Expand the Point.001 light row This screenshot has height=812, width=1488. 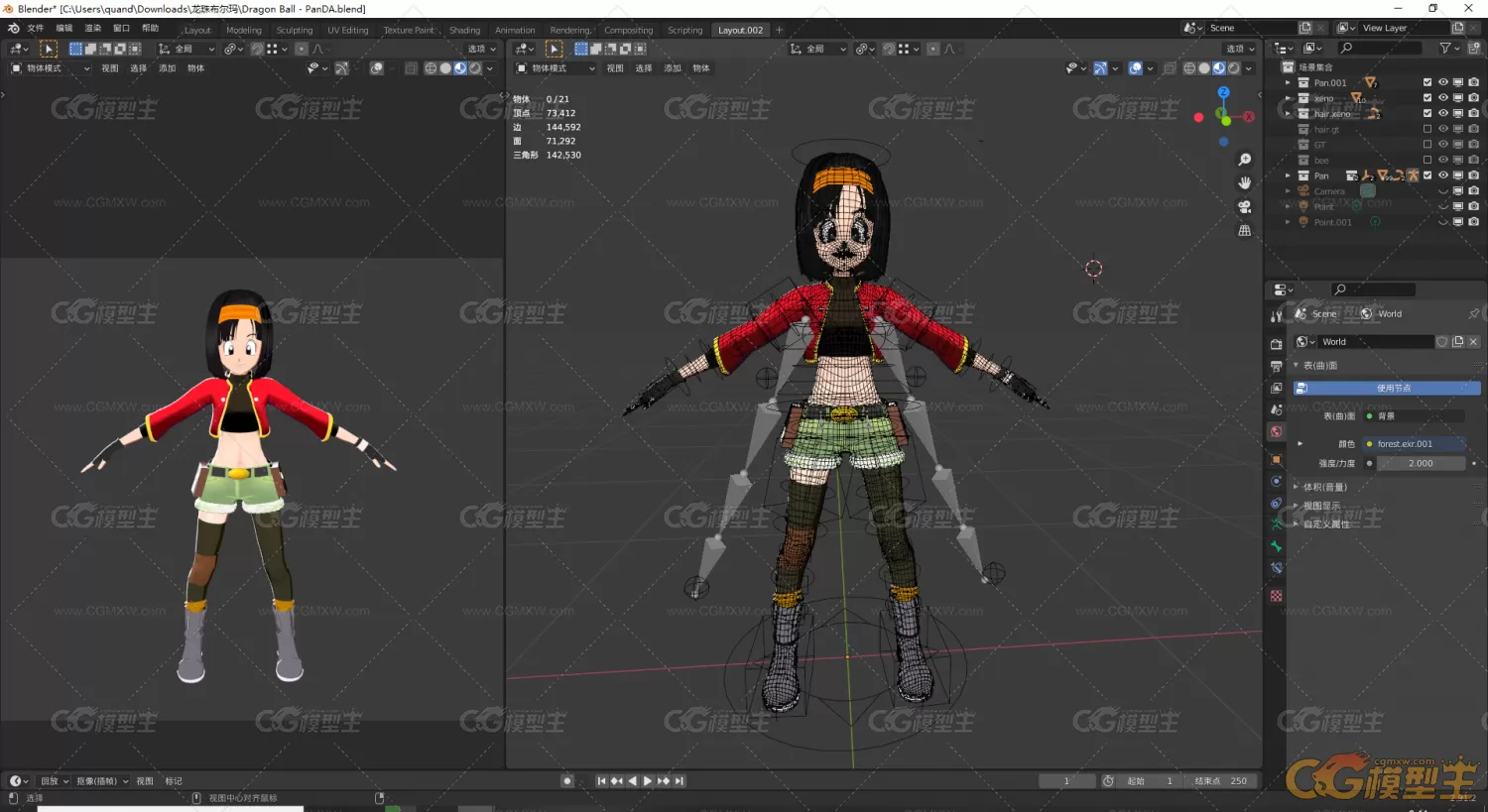click(1289, 222)
